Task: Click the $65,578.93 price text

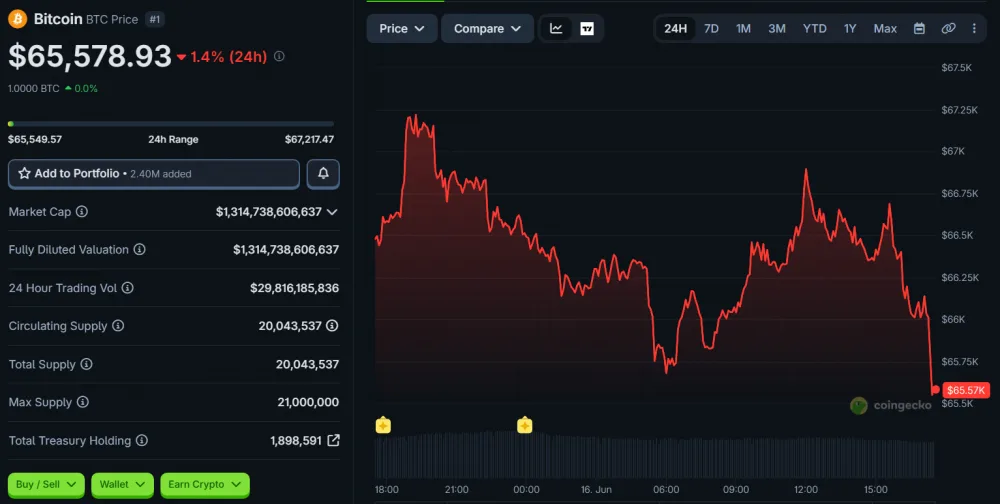Action: 90,56
